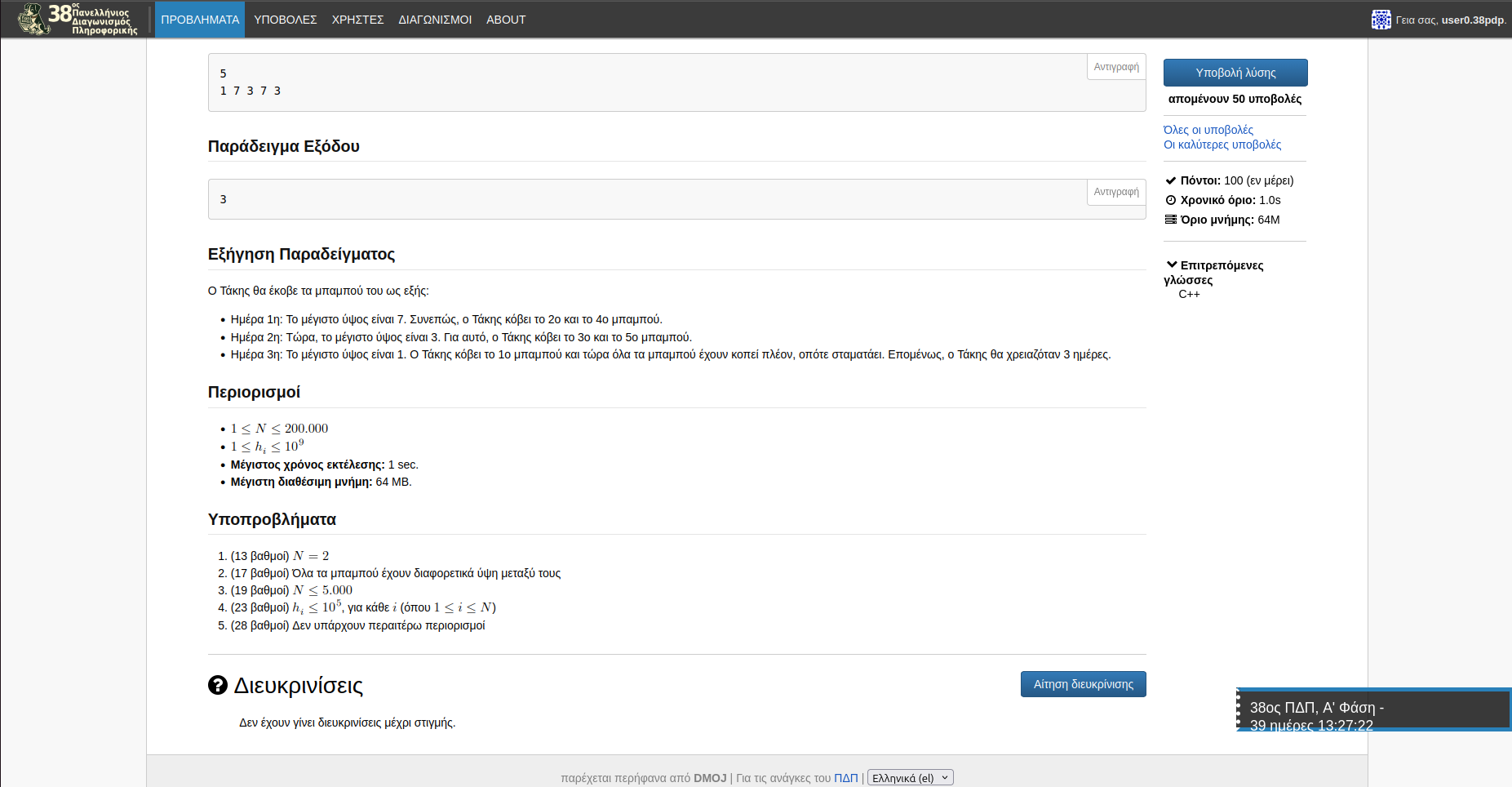This screenshot has width=1512, height=787.
Task: Open the ABOUT menu item
Action: [x=506, y=20]
